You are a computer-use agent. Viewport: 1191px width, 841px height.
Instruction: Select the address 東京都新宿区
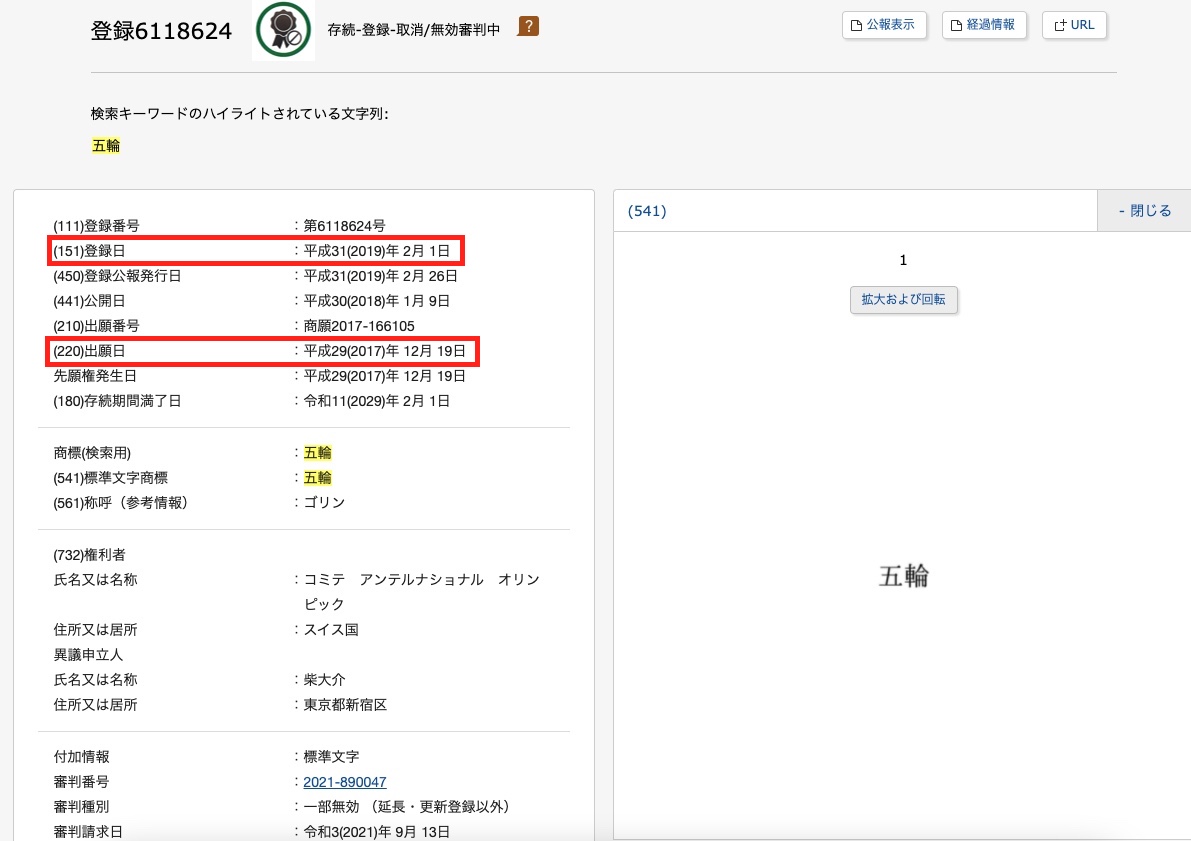346,705
